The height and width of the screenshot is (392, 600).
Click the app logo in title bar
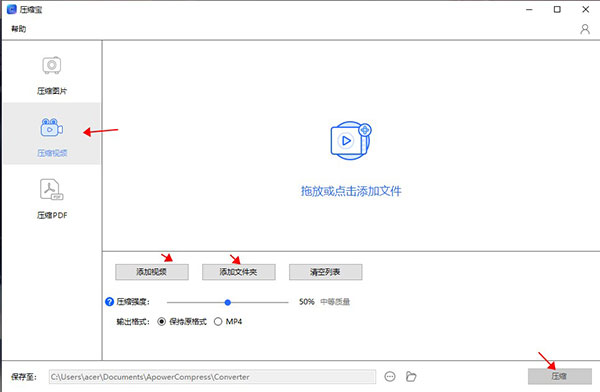click(12, 9)
